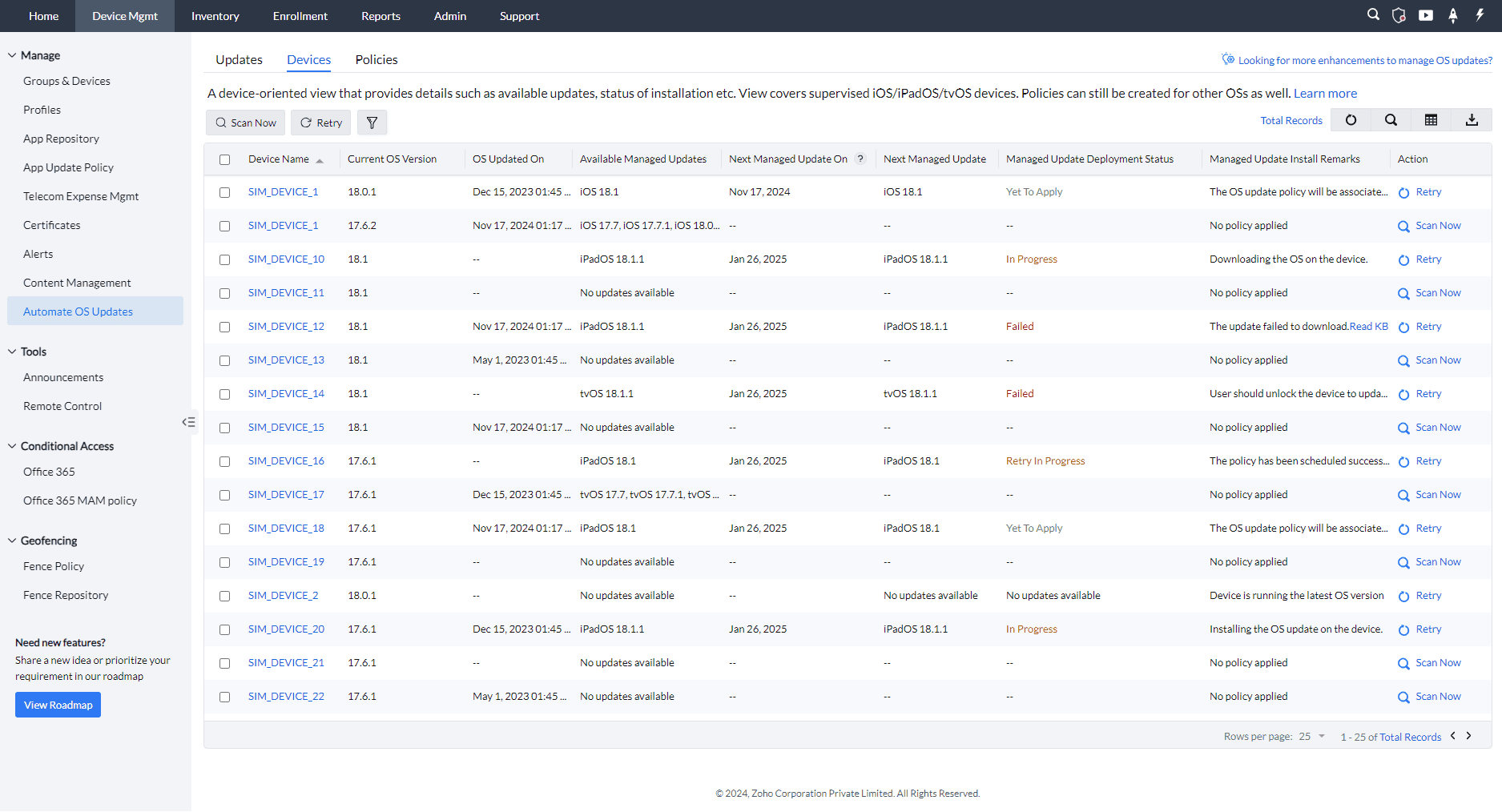This screenshot has height=812, width=1502.
Task: Click the Retry toolbar button
Action: (x=320, y=123)
